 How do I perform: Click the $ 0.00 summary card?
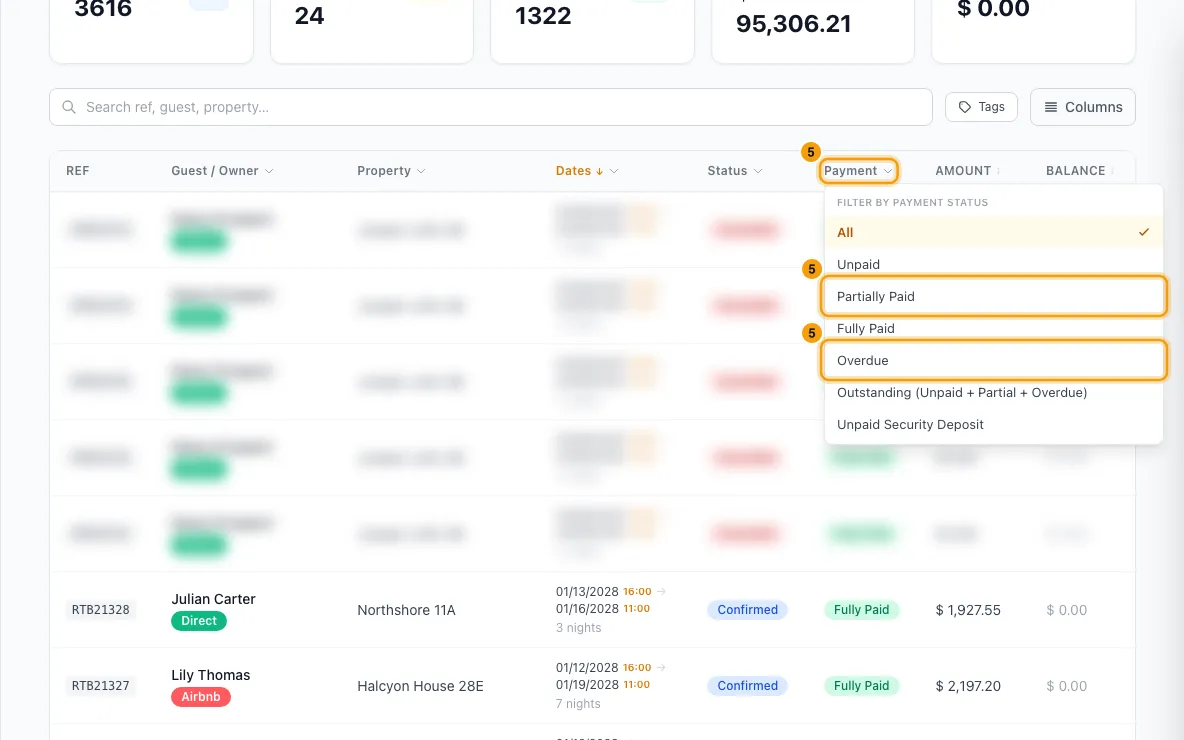point(1034,30)
